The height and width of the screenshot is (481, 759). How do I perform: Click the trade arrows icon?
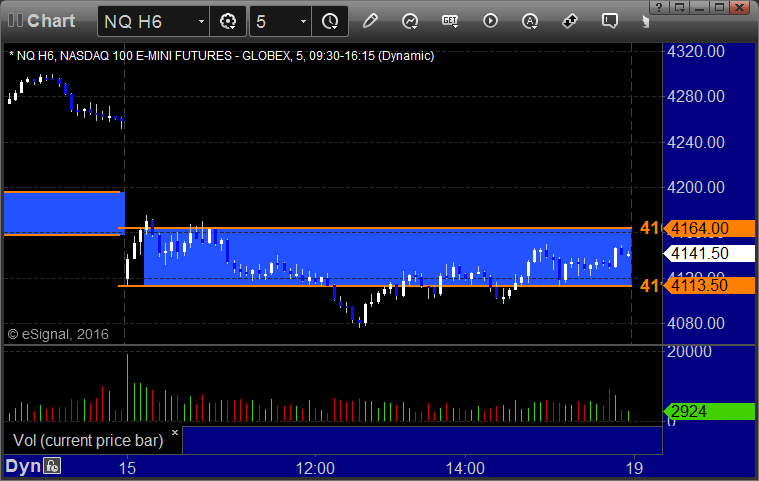[570, 21]
